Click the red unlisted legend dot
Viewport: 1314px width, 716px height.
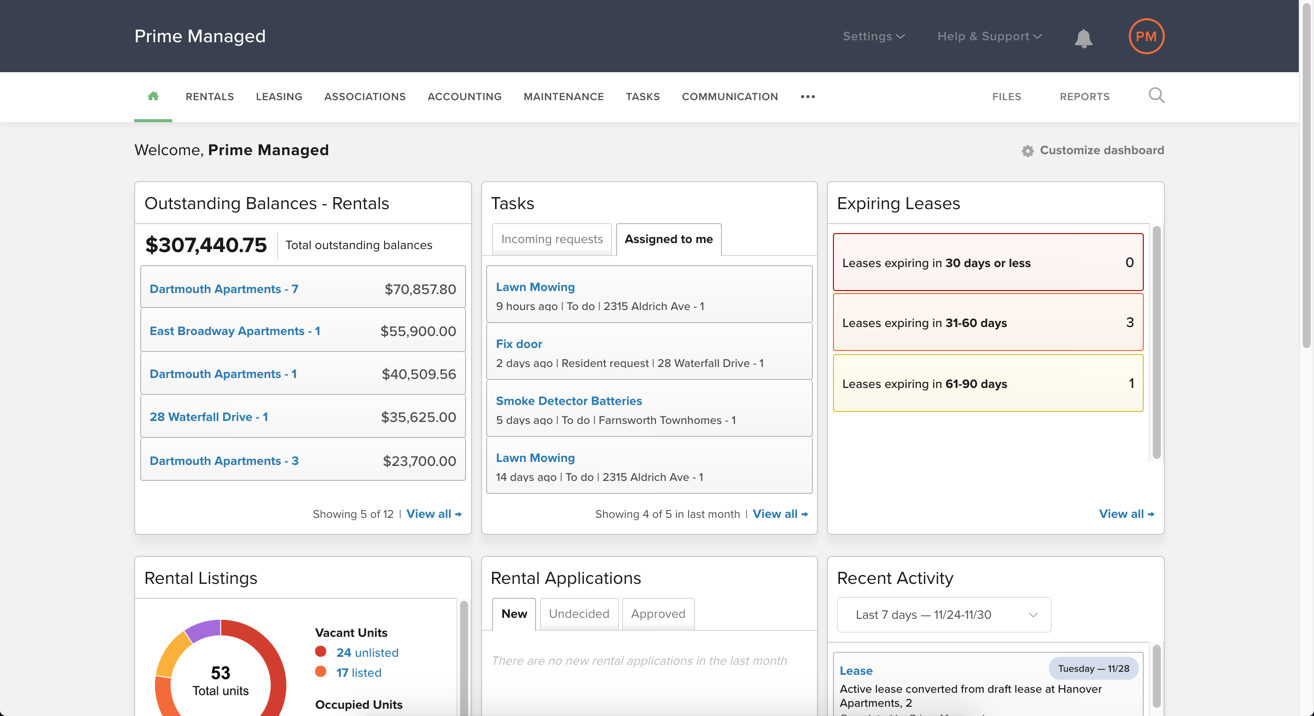(321, 652)
